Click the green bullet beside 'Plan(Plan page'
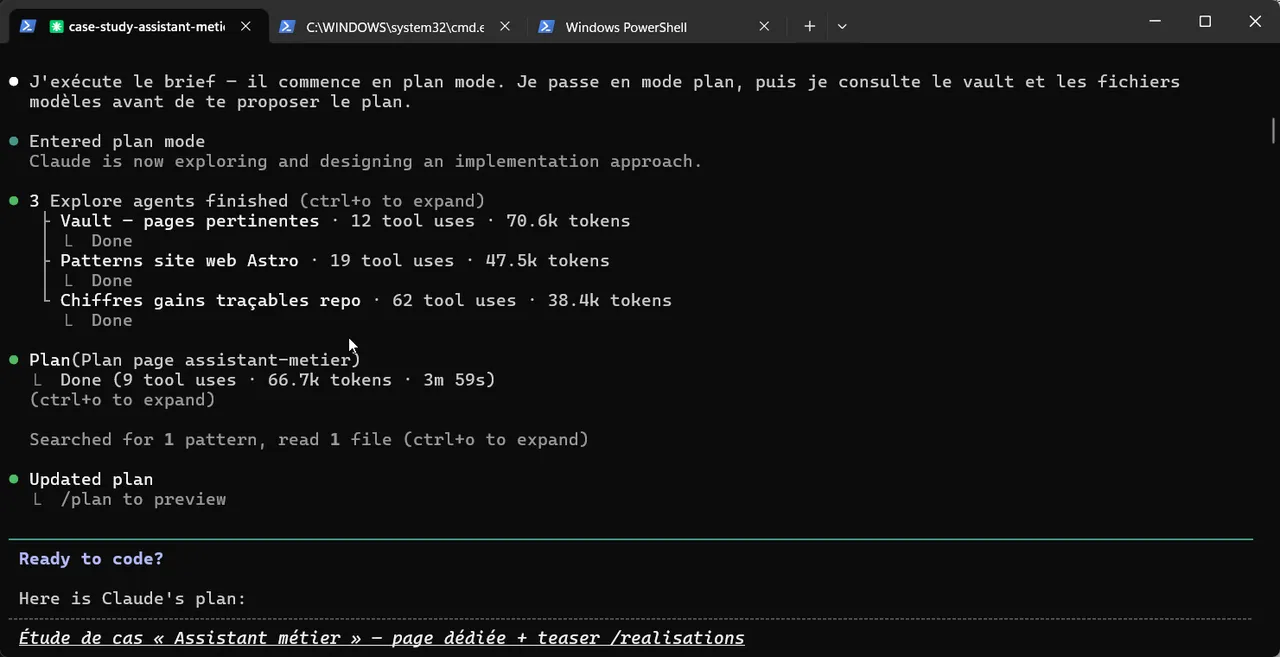This screenshot has height=657, width=1280. [14, 360]
